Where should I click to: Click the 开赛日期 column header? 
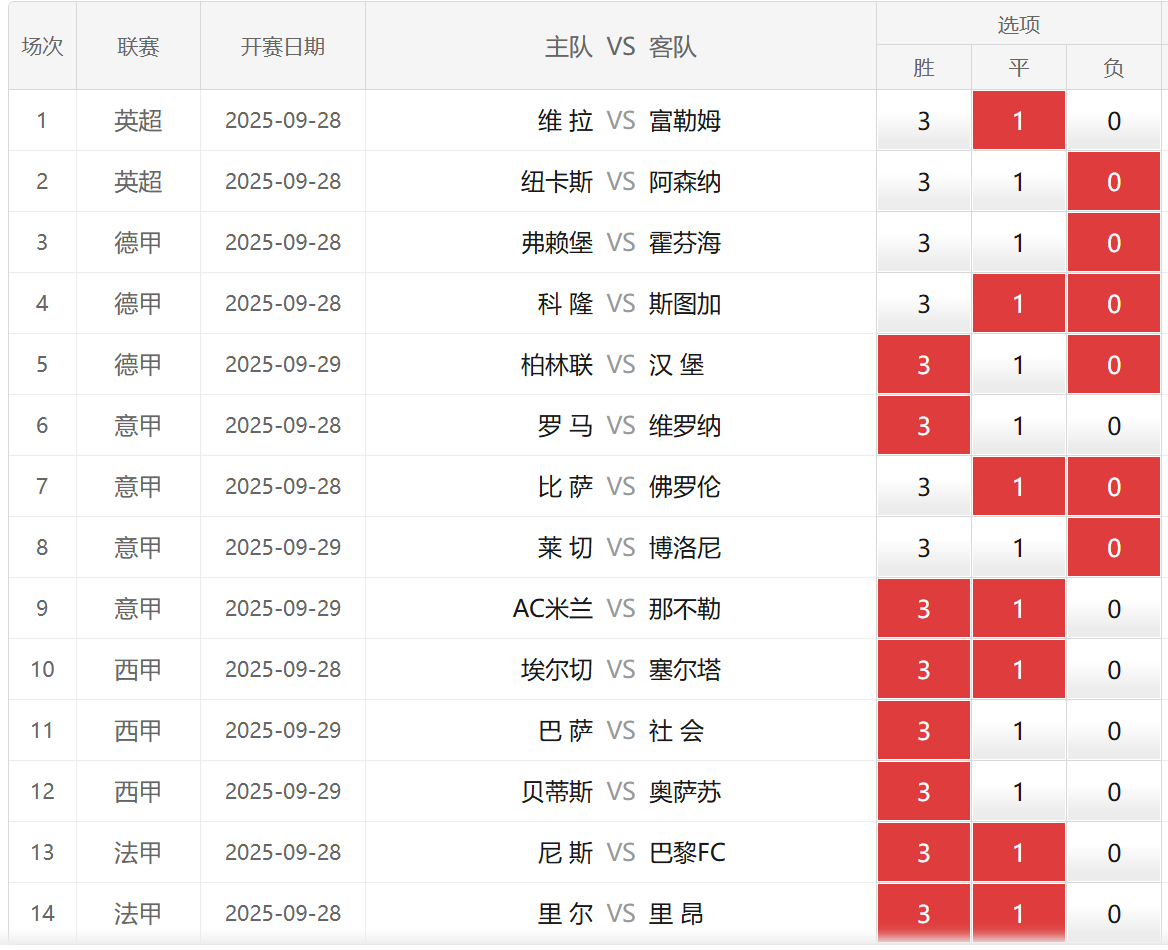coord(283,47)
